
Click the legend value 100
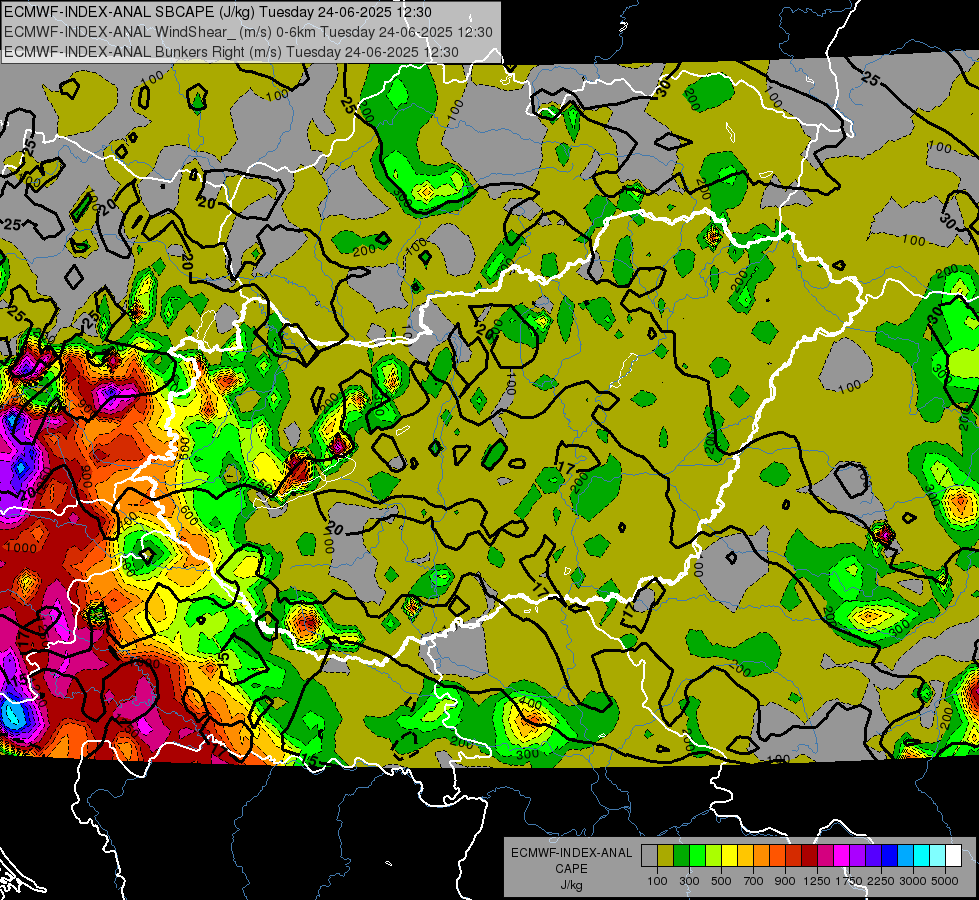(657, 881)
